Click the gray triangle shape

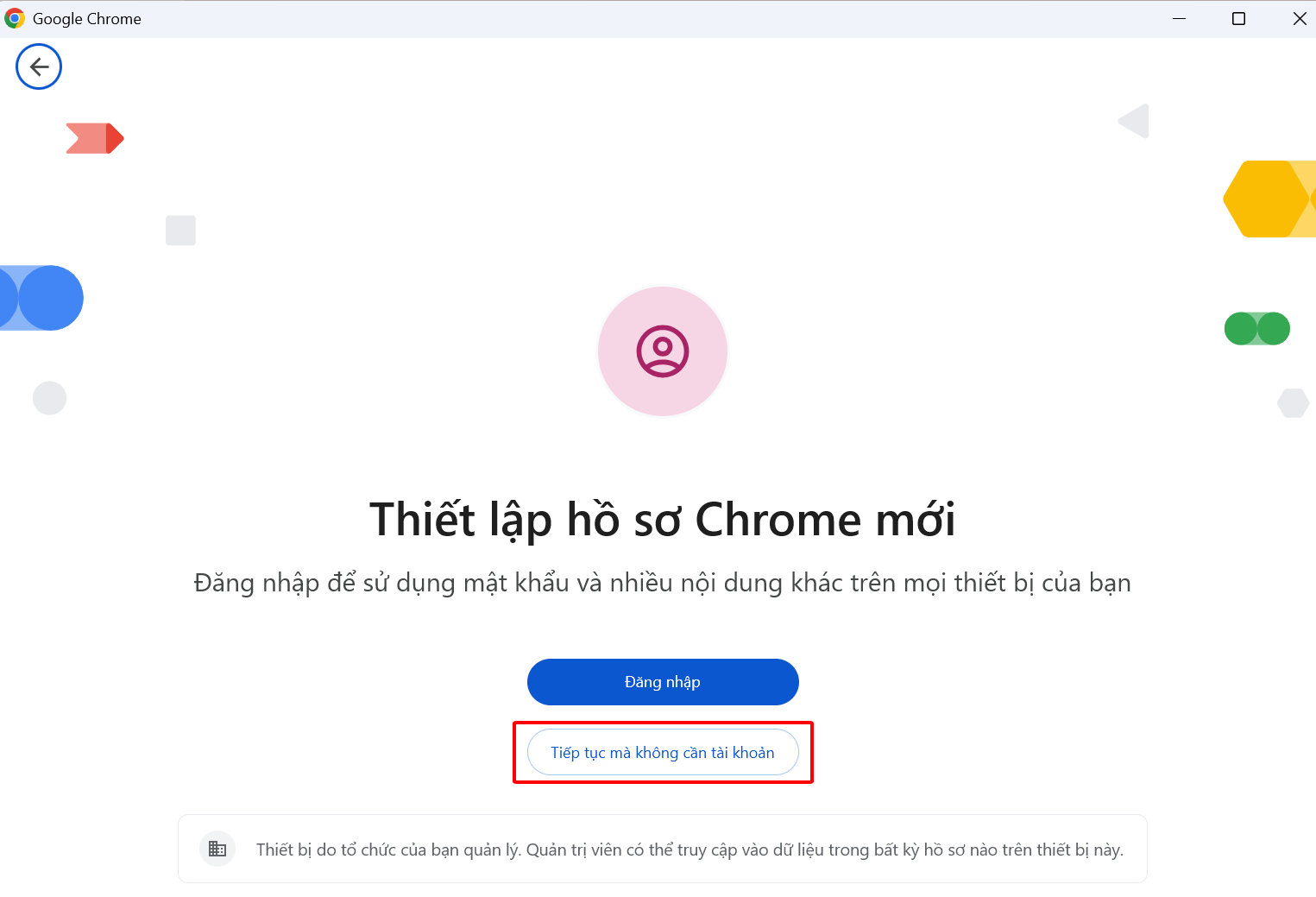tap(1135, 121)
